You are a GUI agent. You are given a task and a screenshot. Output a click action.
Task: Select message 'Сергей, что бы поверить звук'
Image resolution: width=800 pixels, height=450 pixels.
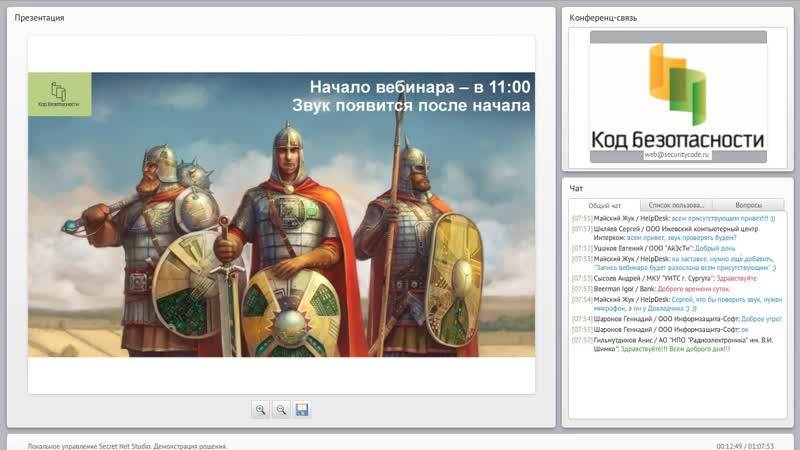677,304
